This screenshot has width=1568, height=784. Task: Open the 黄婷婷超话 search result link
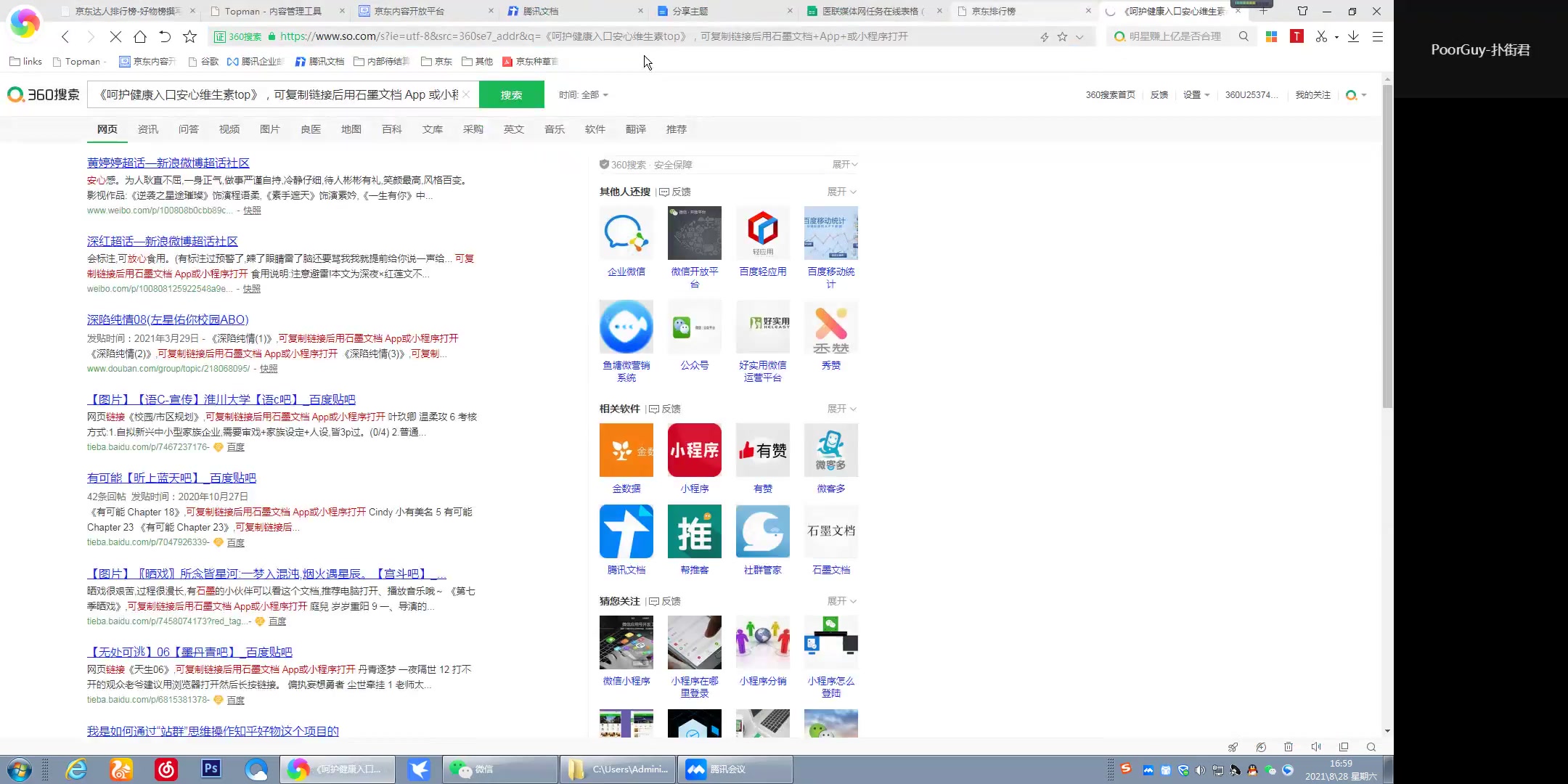(168, 163)
